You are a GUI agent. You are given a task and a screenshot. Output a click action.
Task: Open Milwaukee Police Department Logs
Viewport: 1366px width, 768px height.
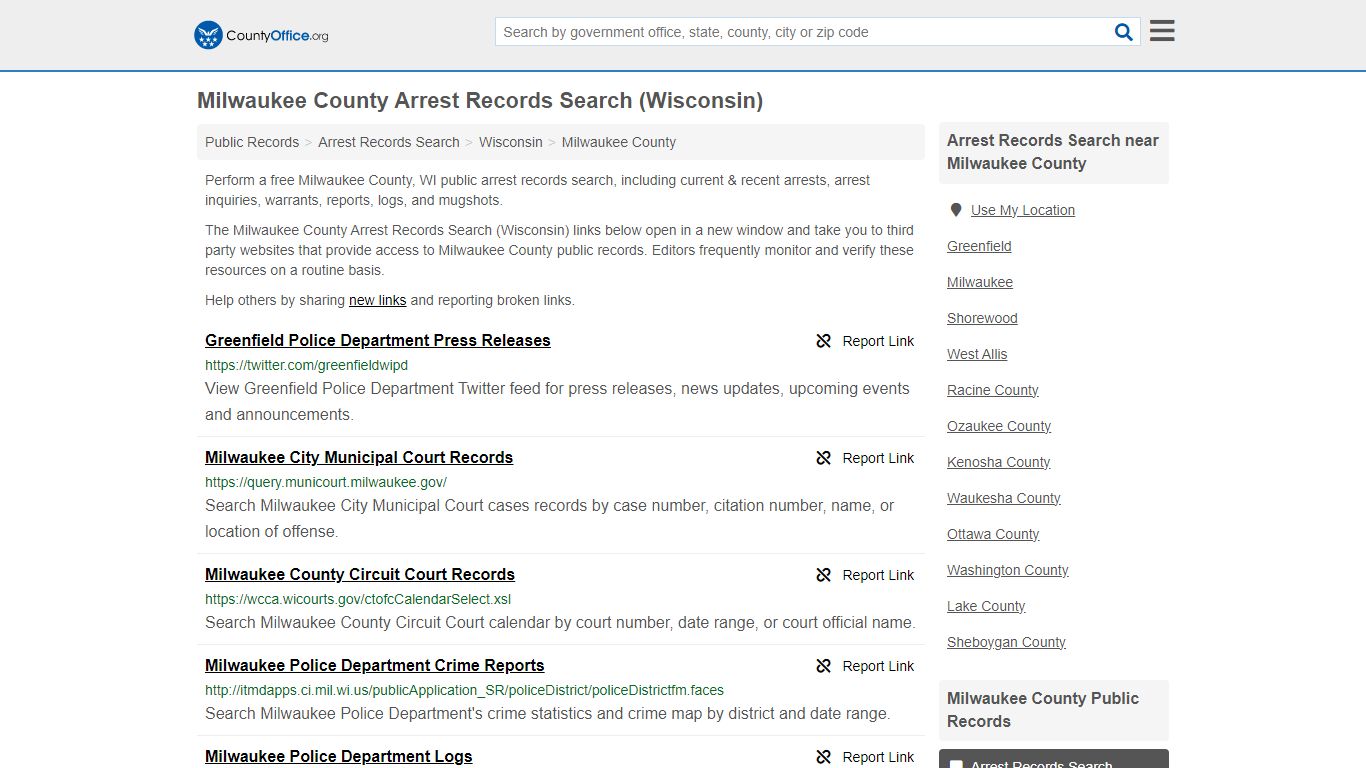(x=339, y=756)
